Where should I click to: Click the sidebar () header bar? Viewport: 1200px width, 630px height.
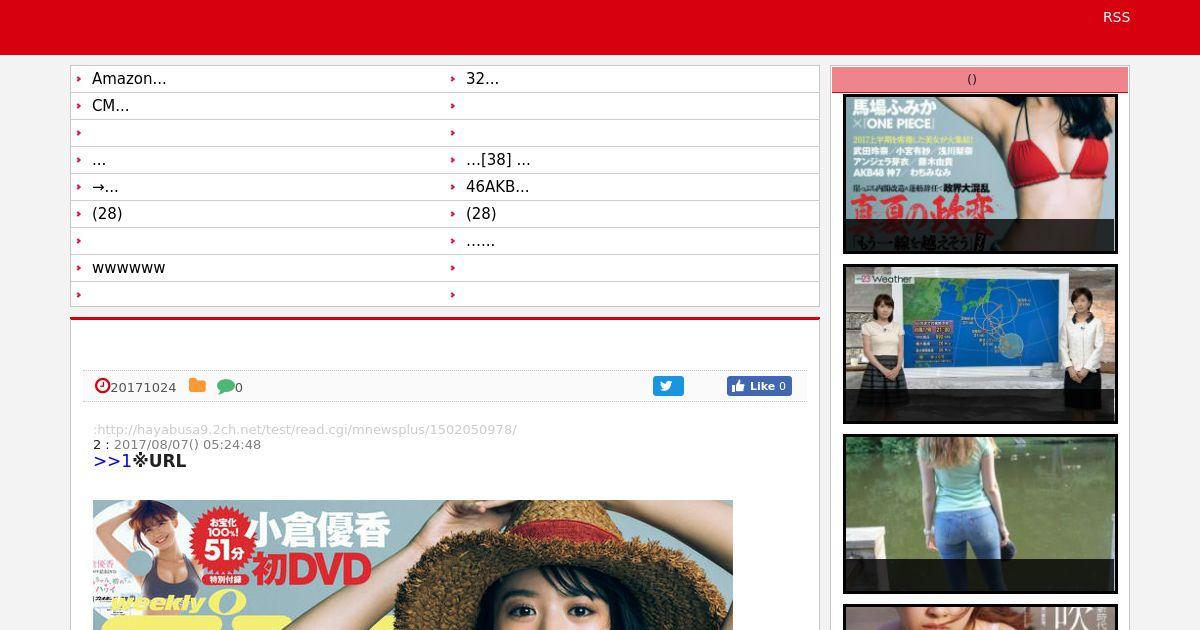coord(980,80)
